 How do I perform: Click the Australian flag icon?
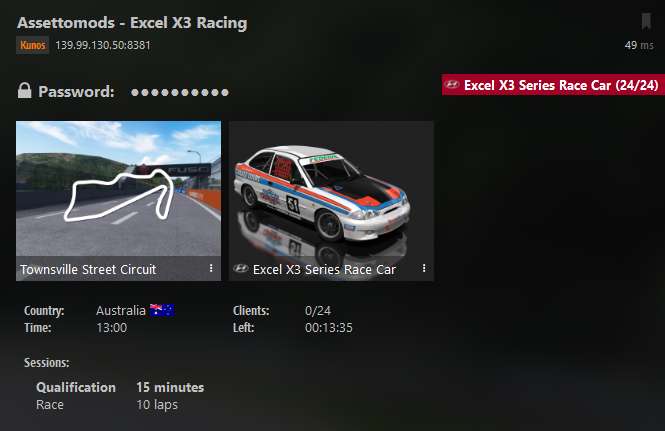[x=162, y=311]
